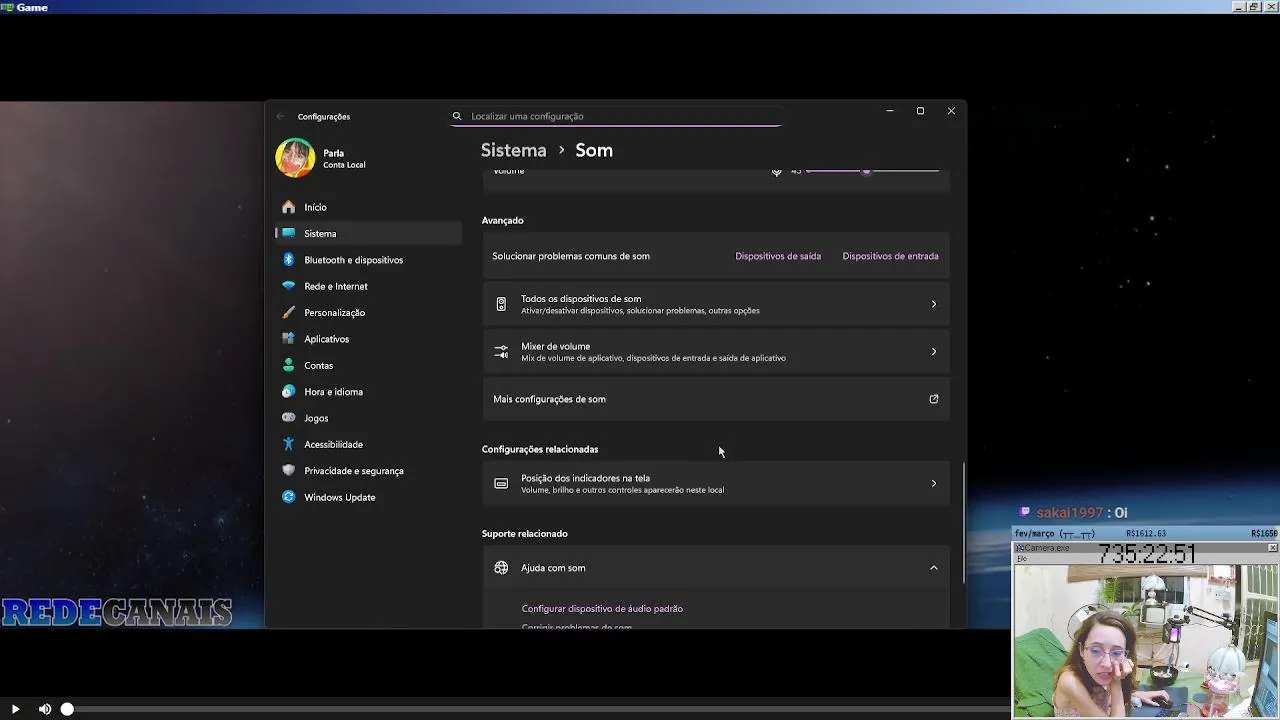The width and height of the screenshot is (1280, 720).
Task: Click Posição dos indicadores na tela icon
Action: click(x=501, y=484)
